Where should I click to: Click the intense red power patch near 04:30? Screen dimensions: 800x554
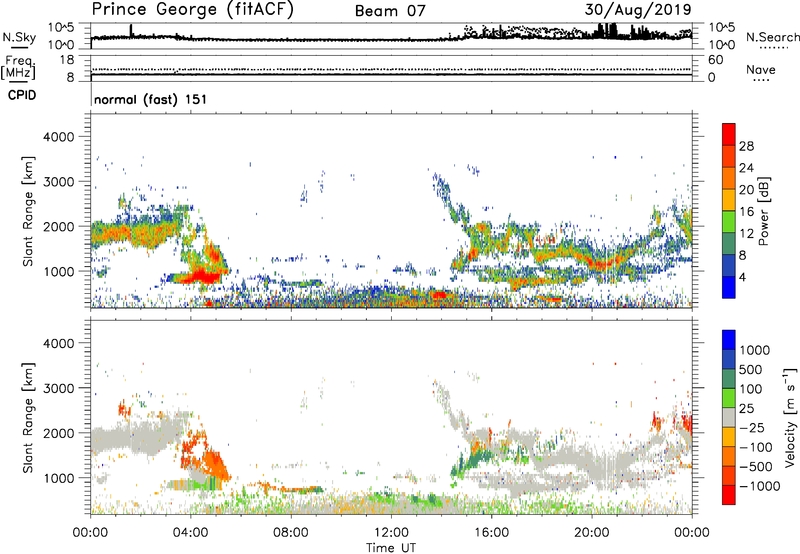coord(202,277)
